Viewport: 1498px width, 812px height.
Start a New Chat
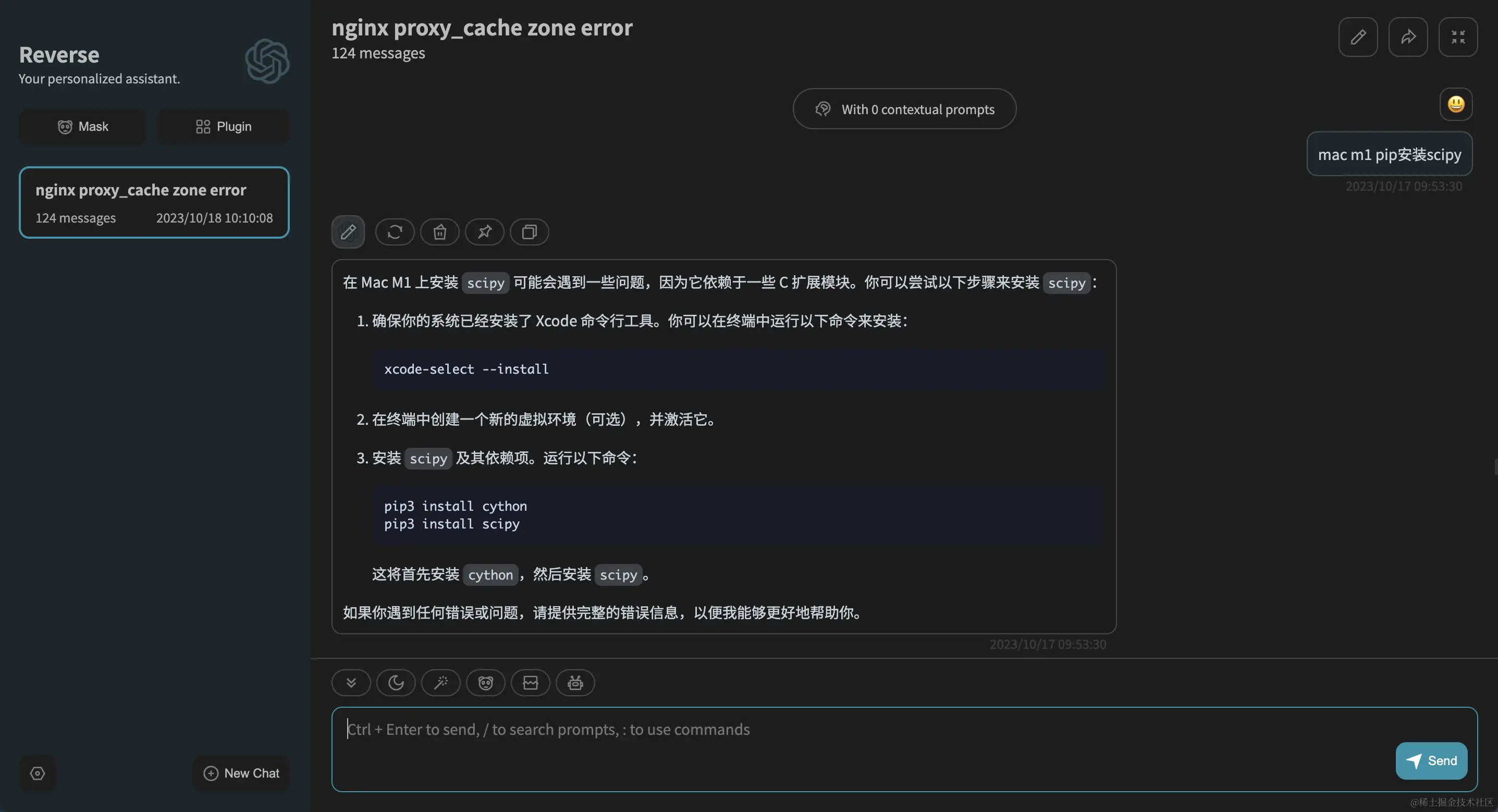pos(241,773)
